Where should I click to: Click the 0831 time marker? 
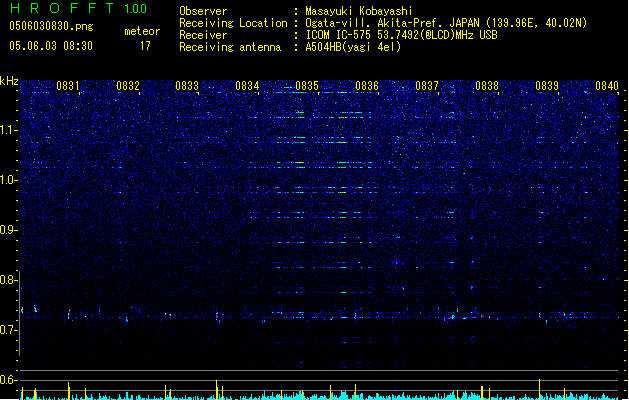[x=68, y=86]
